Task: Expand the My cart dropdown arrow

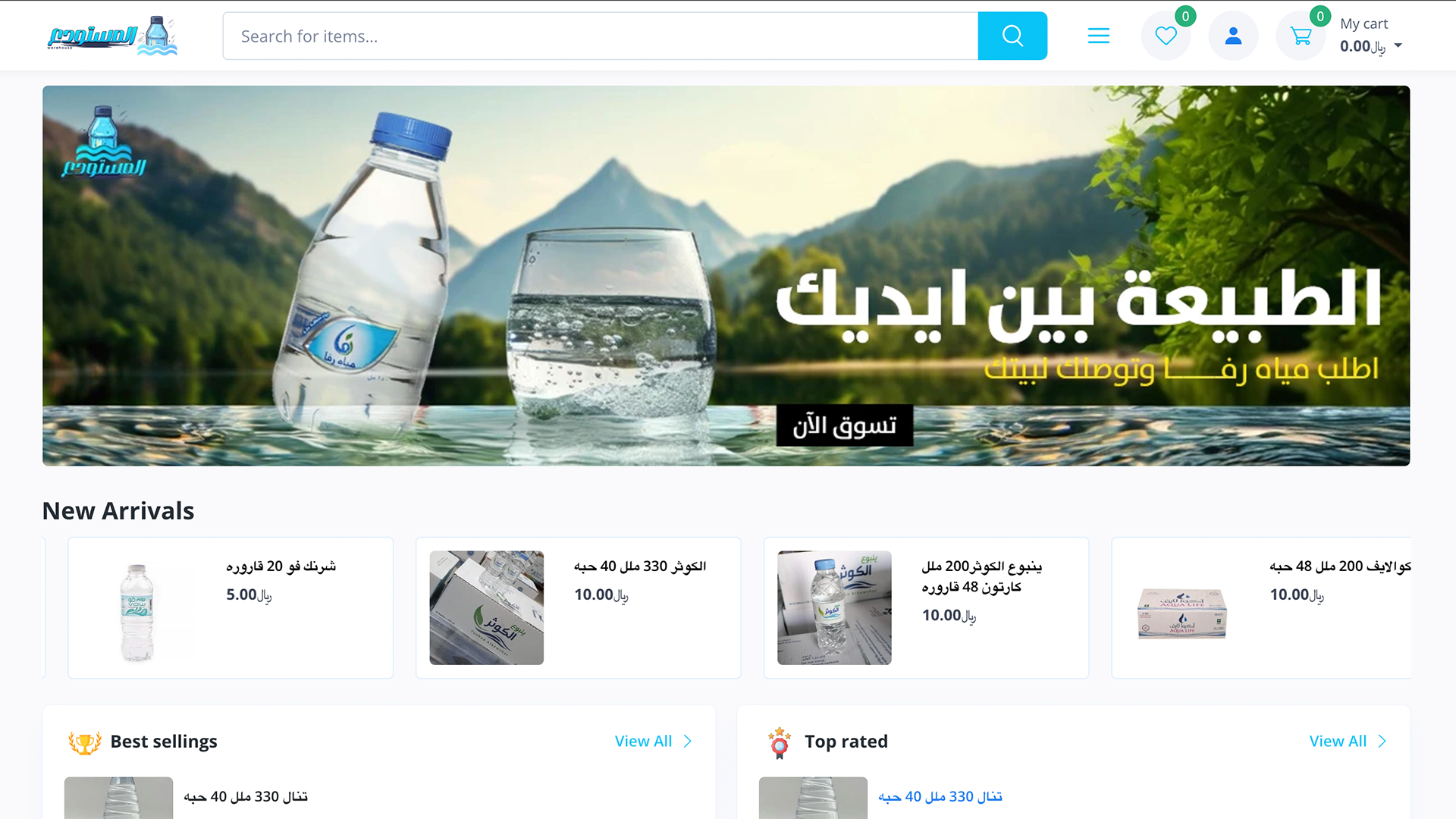Action: pos(1398,45)
